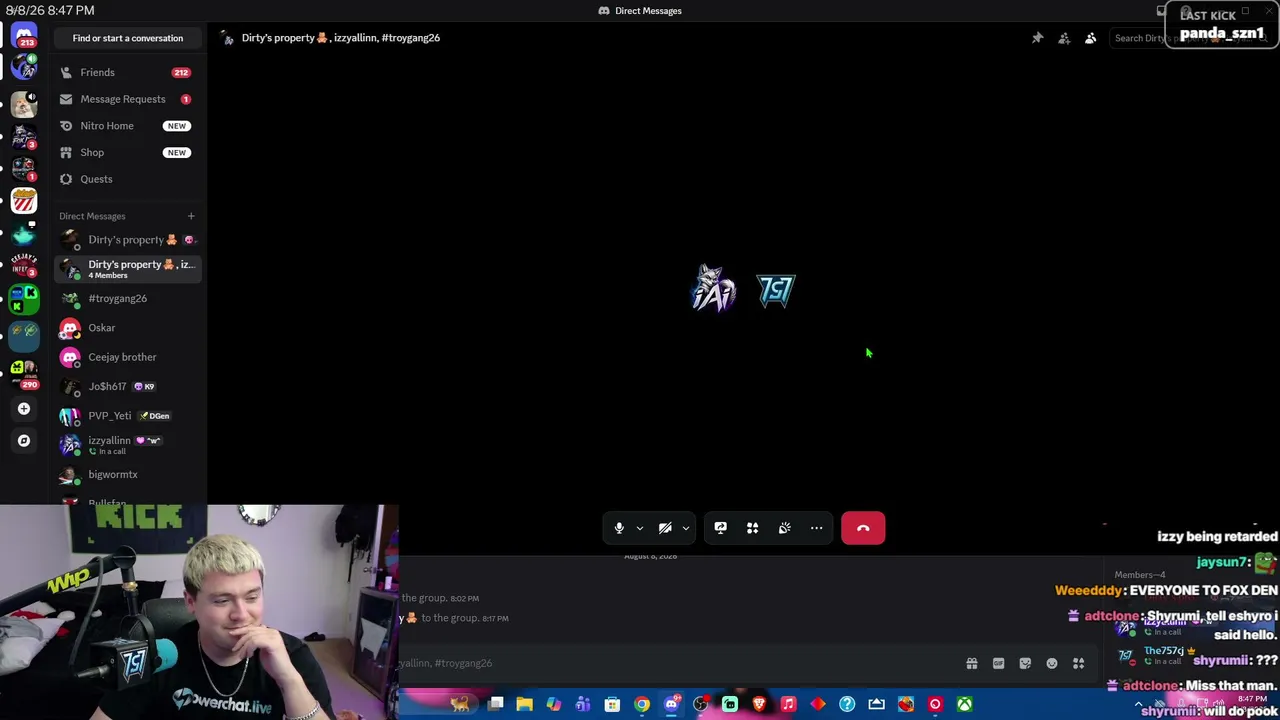Image resolution: width=1280 pixels, height=720 pixels.
Task: Open first Dirty's property direct message
Action: tap(128, 240)
